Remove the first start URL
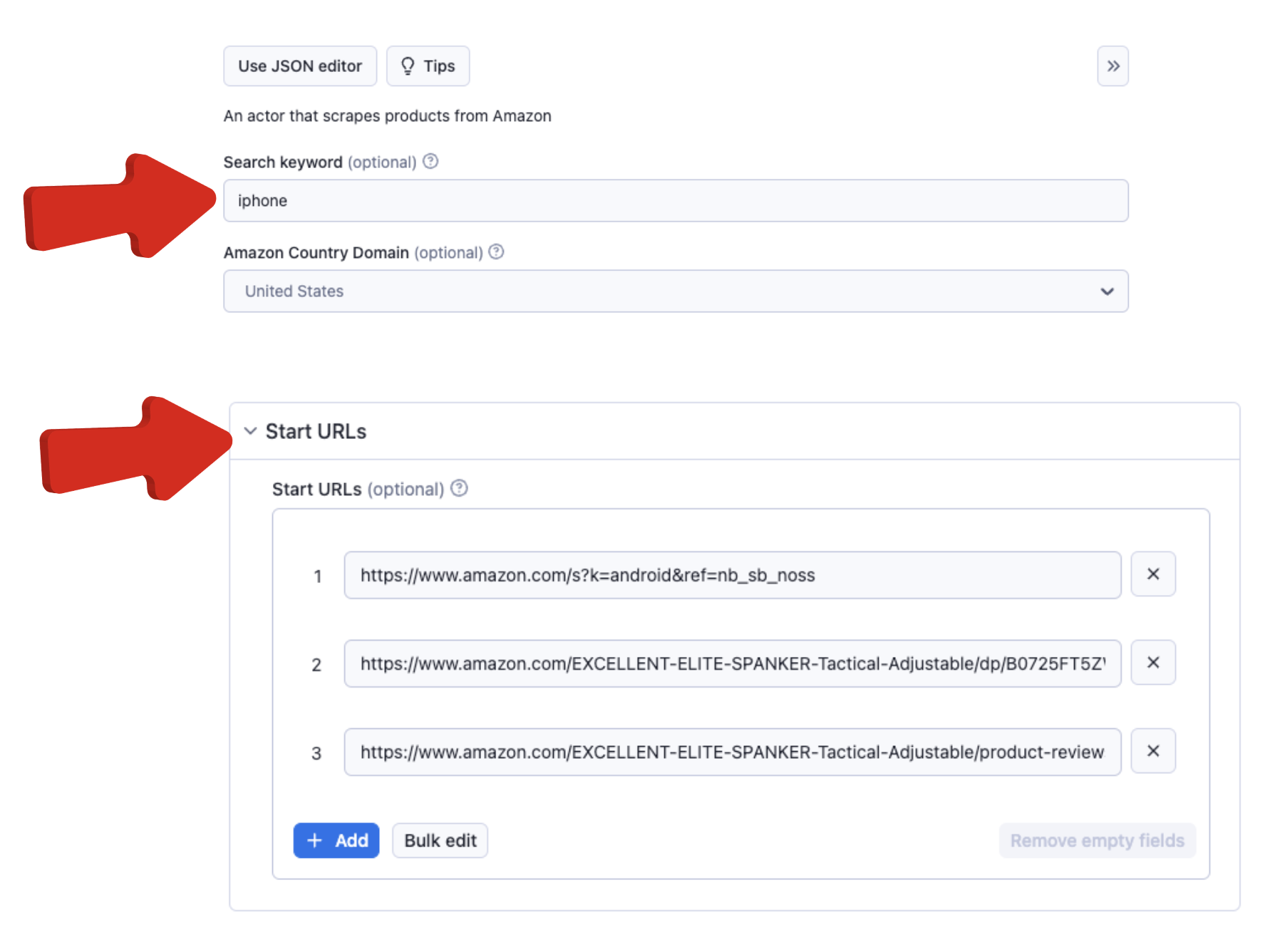This screenshot has width=1280, height=952. pyautogui.click(x=1152, y=574)
